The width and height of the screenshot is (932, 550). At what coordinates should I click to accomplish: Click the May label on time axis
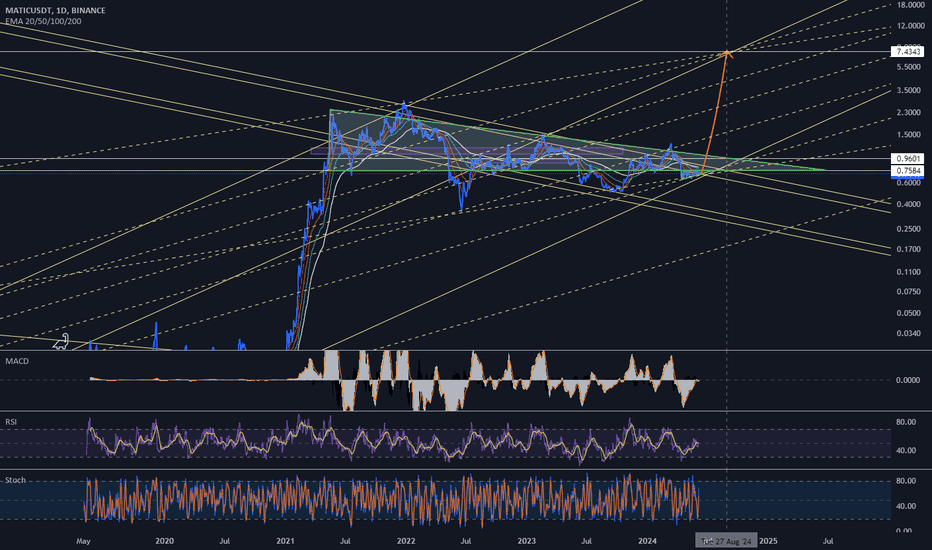coord(84,541)
